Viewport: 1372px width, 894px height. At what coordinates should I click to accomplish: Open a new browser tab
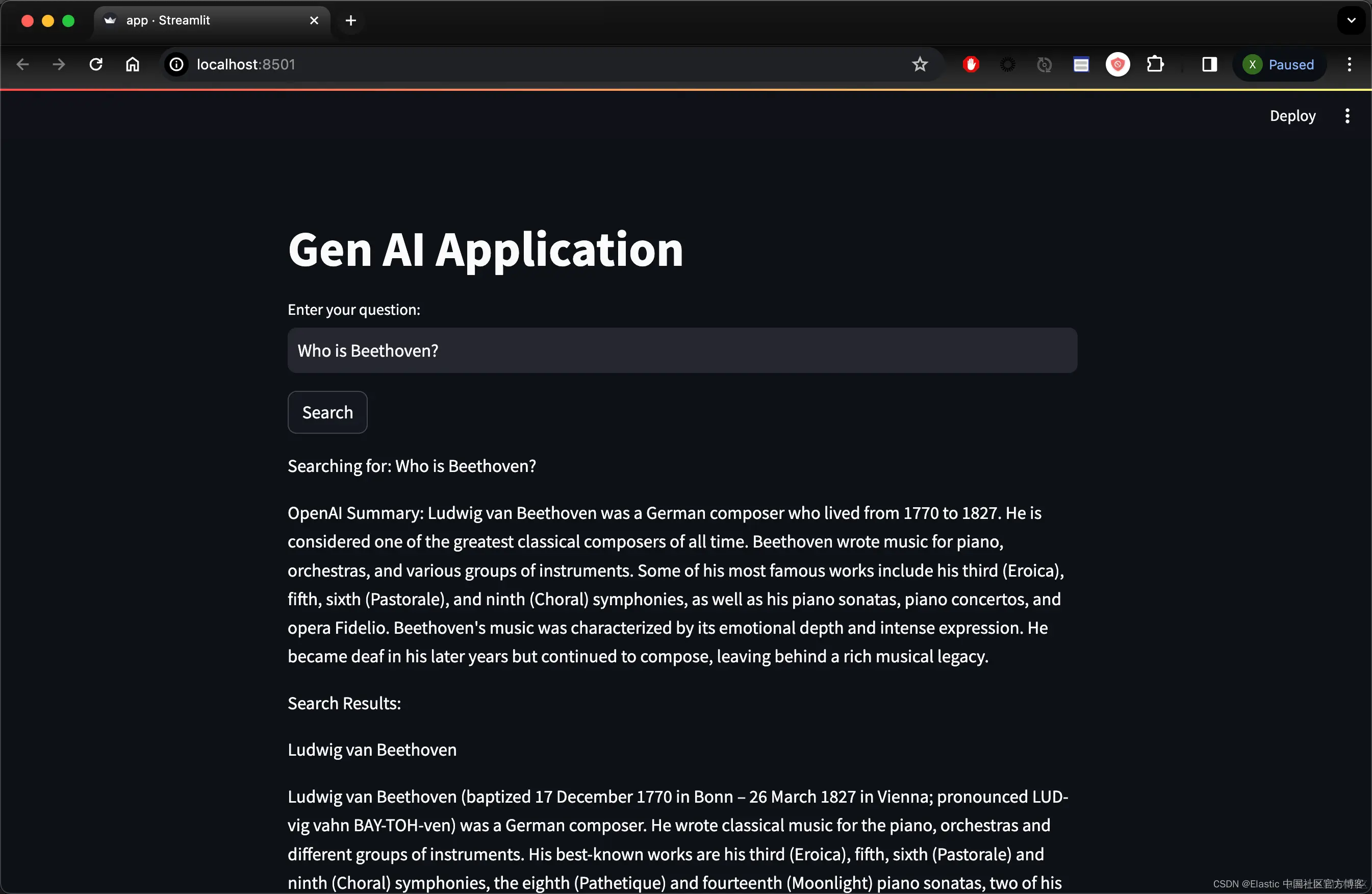350,20
